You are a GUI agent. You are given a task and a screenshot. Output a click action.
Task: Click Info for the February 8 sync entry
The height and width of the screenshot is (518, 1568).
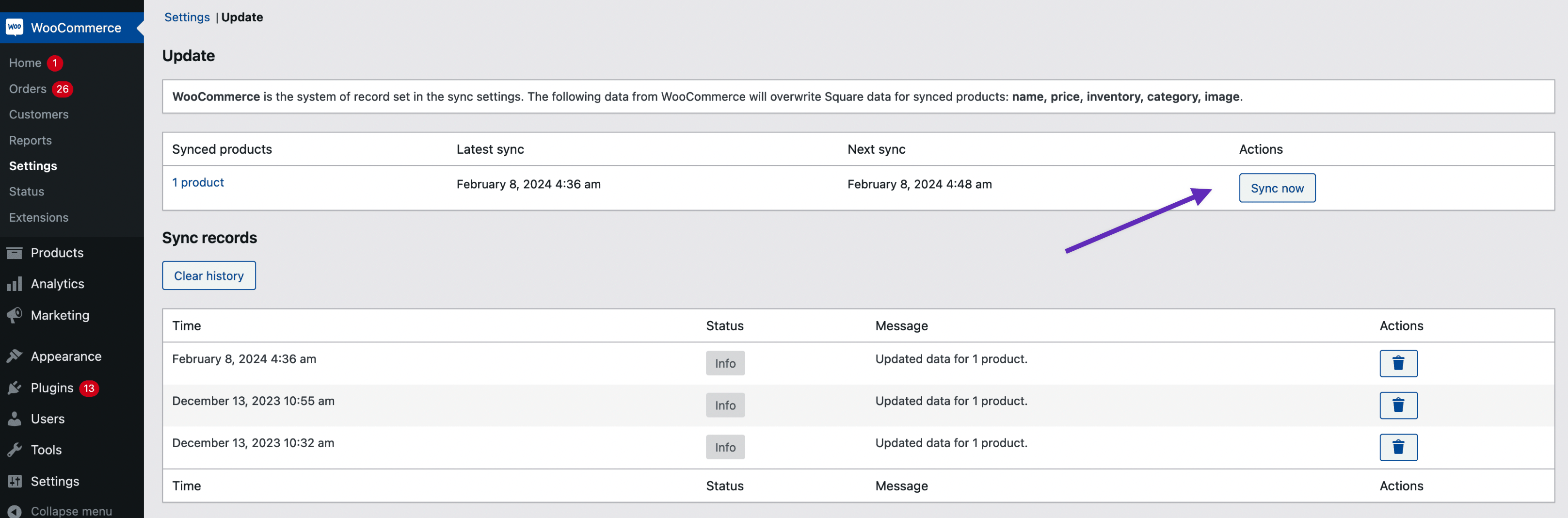[725, 363]
